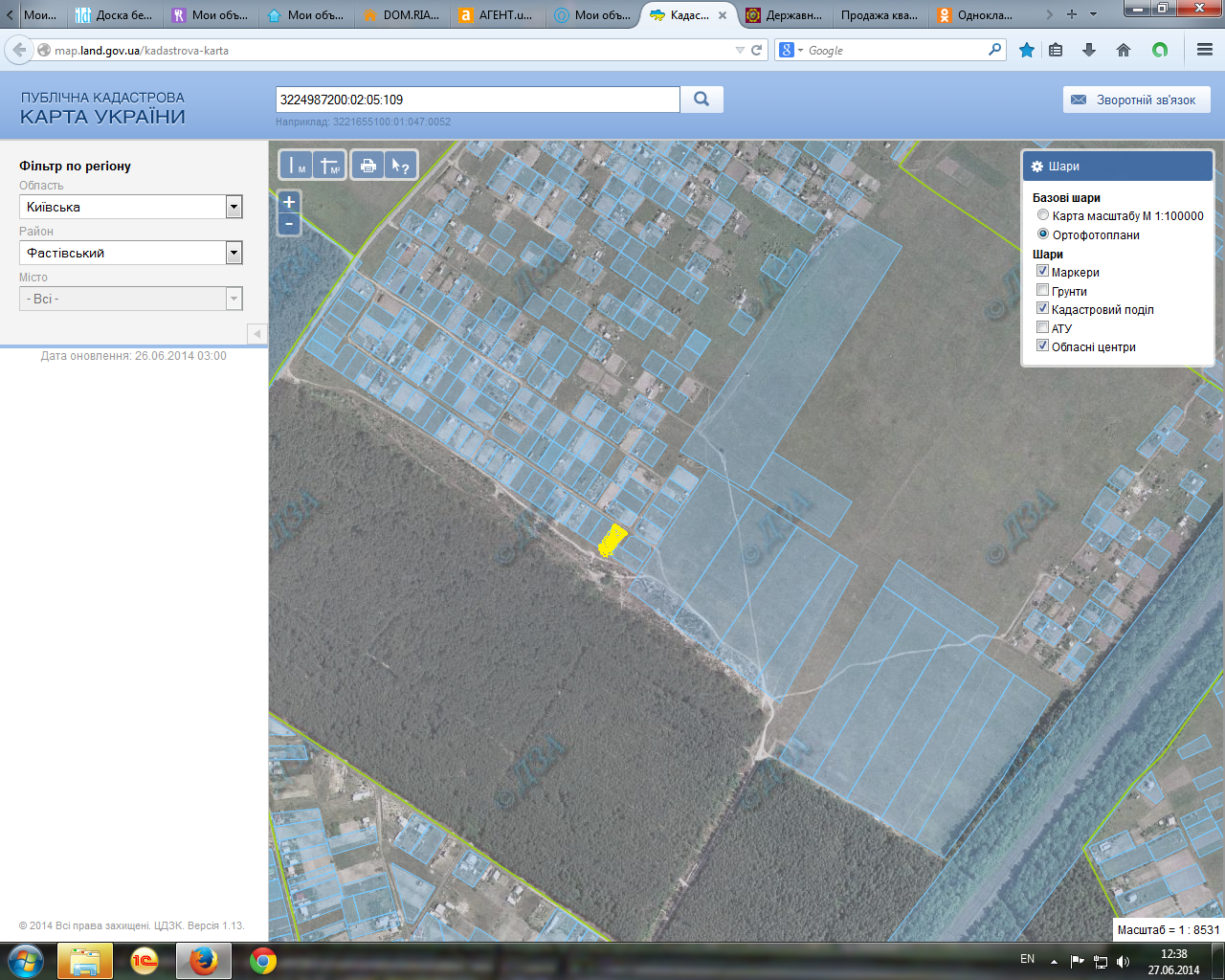Activate the parcel info query tool

(400, 166)
